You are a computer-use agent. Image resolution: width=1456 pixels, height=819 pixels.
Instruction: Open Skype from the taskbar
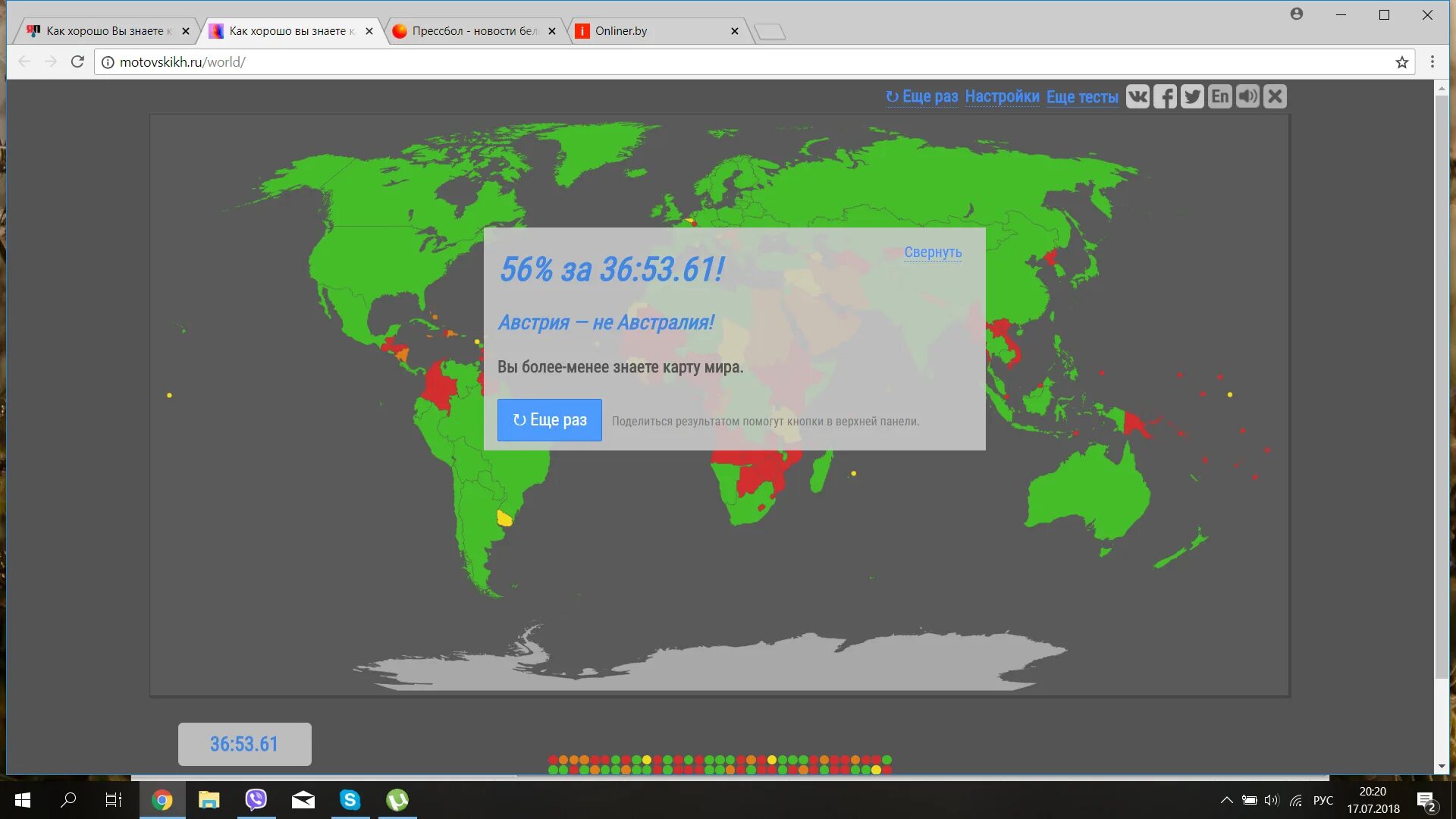350,799
